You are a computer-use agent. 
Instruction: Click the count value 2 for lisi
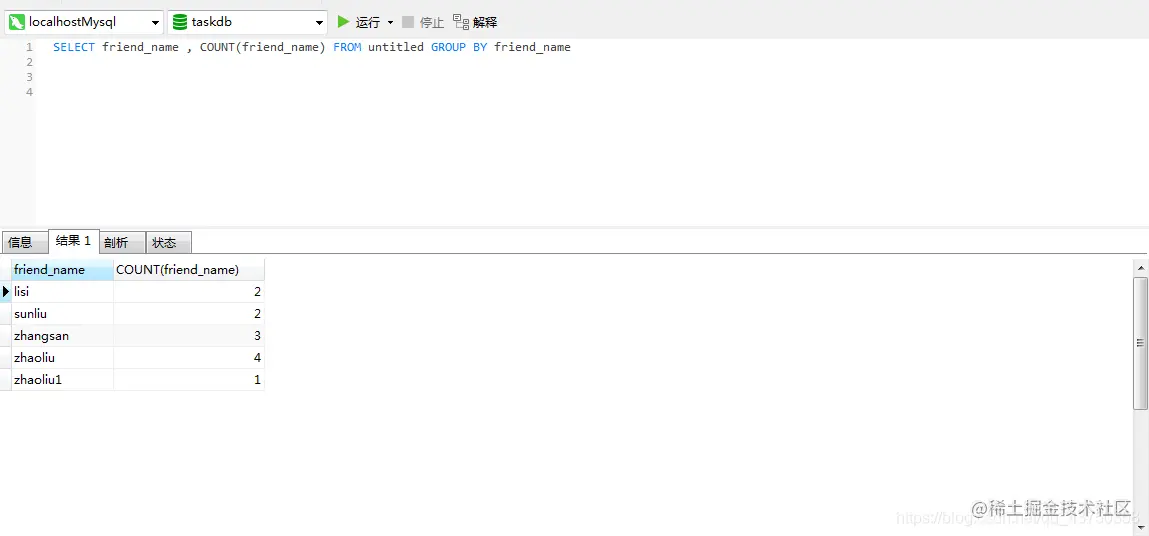pos(189,292)
